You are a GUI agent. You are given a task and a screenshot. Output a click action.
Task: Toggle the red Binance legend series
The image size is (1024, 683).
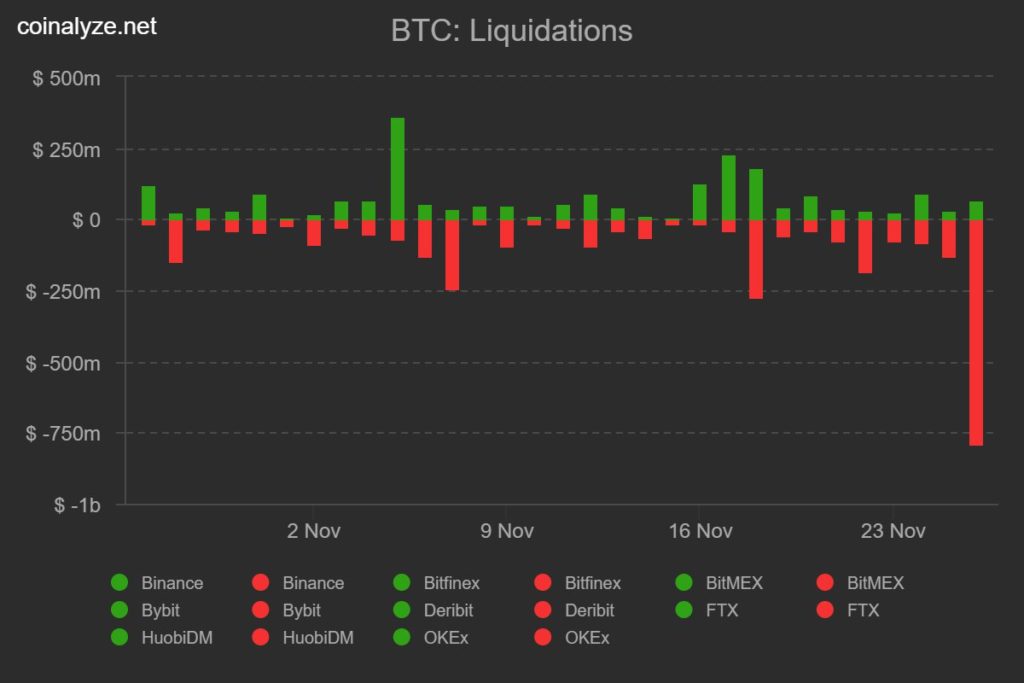pyautogui.click(x=298, y=582)
